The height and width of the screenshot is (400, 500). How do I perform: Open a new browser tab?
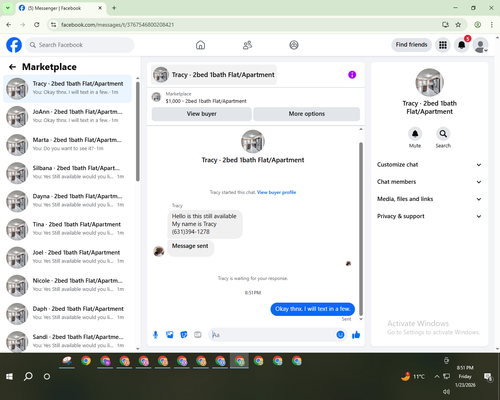pyautogui.click(x=114, y=8)
